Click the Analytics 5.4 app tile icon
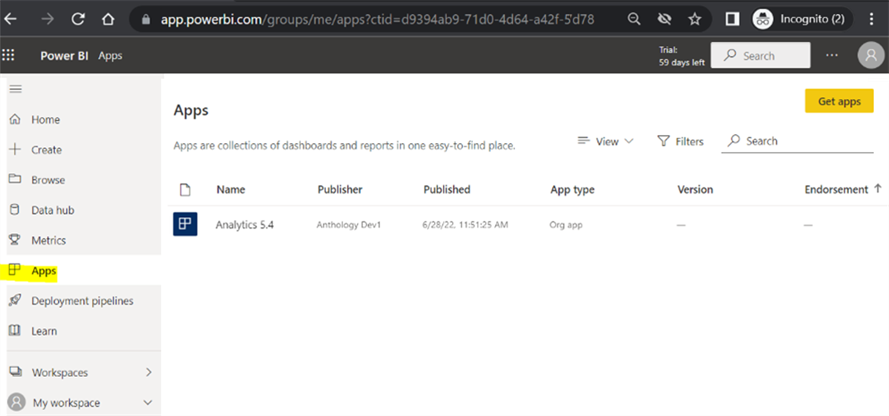The height and width of the screenshot is (416, 889). pyautogui.click(x=185, y=224)
